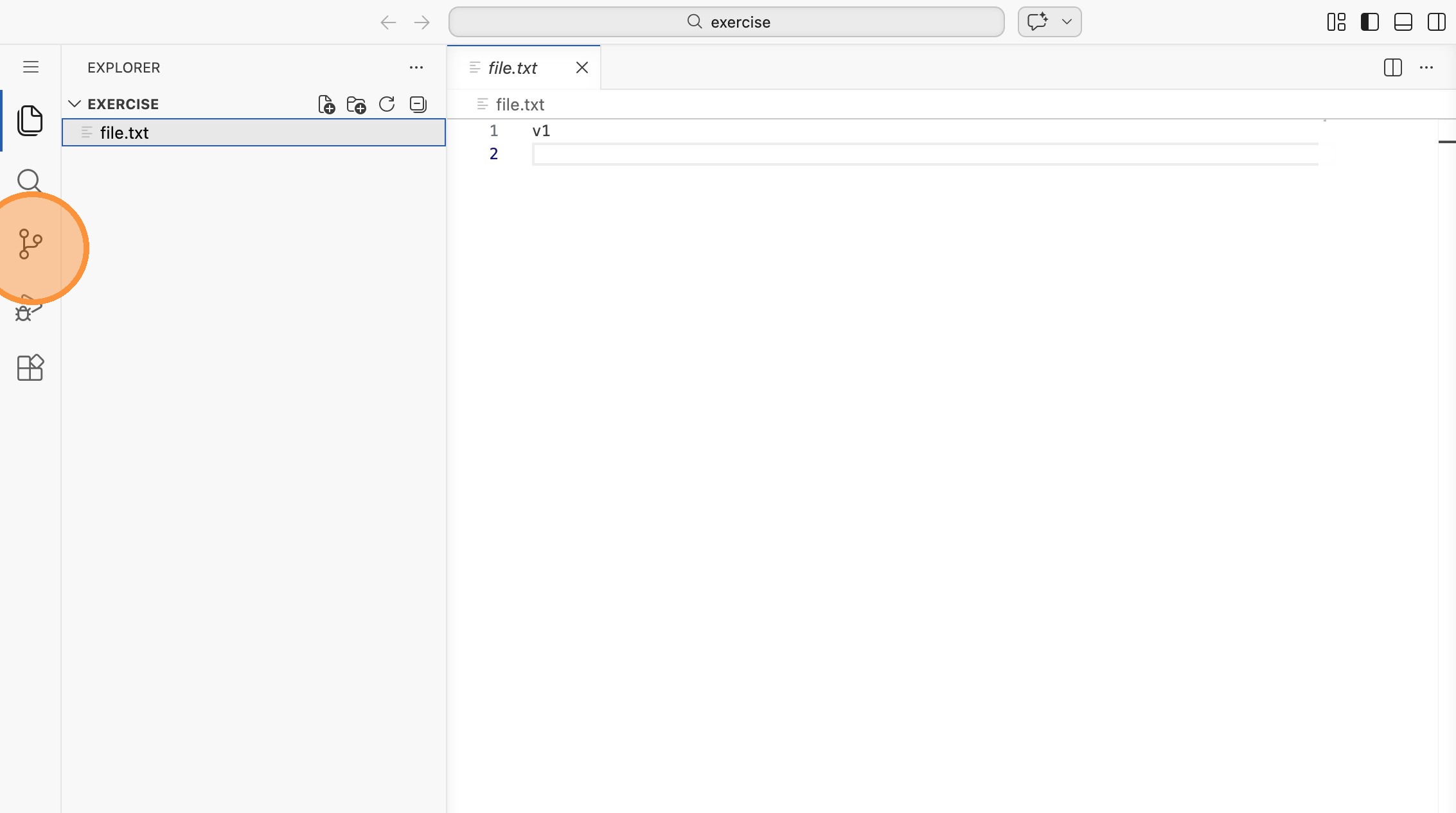Click the New File icon in Explorer
1456x813 pixels.
(x=326, y=104)
